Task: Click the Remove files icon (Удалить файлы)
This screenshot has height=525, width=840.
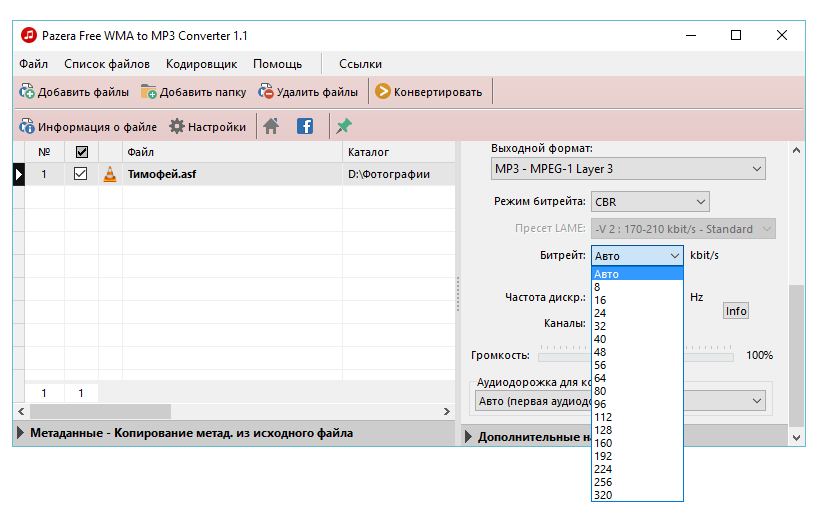Action: coord(266,92)
